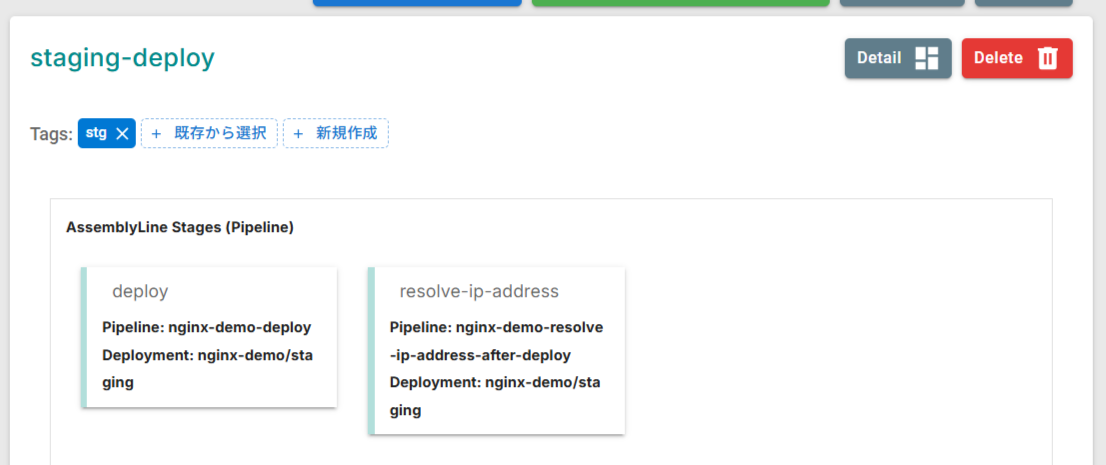Click the dashboard grid icon on Detail button

pos(927,58)
